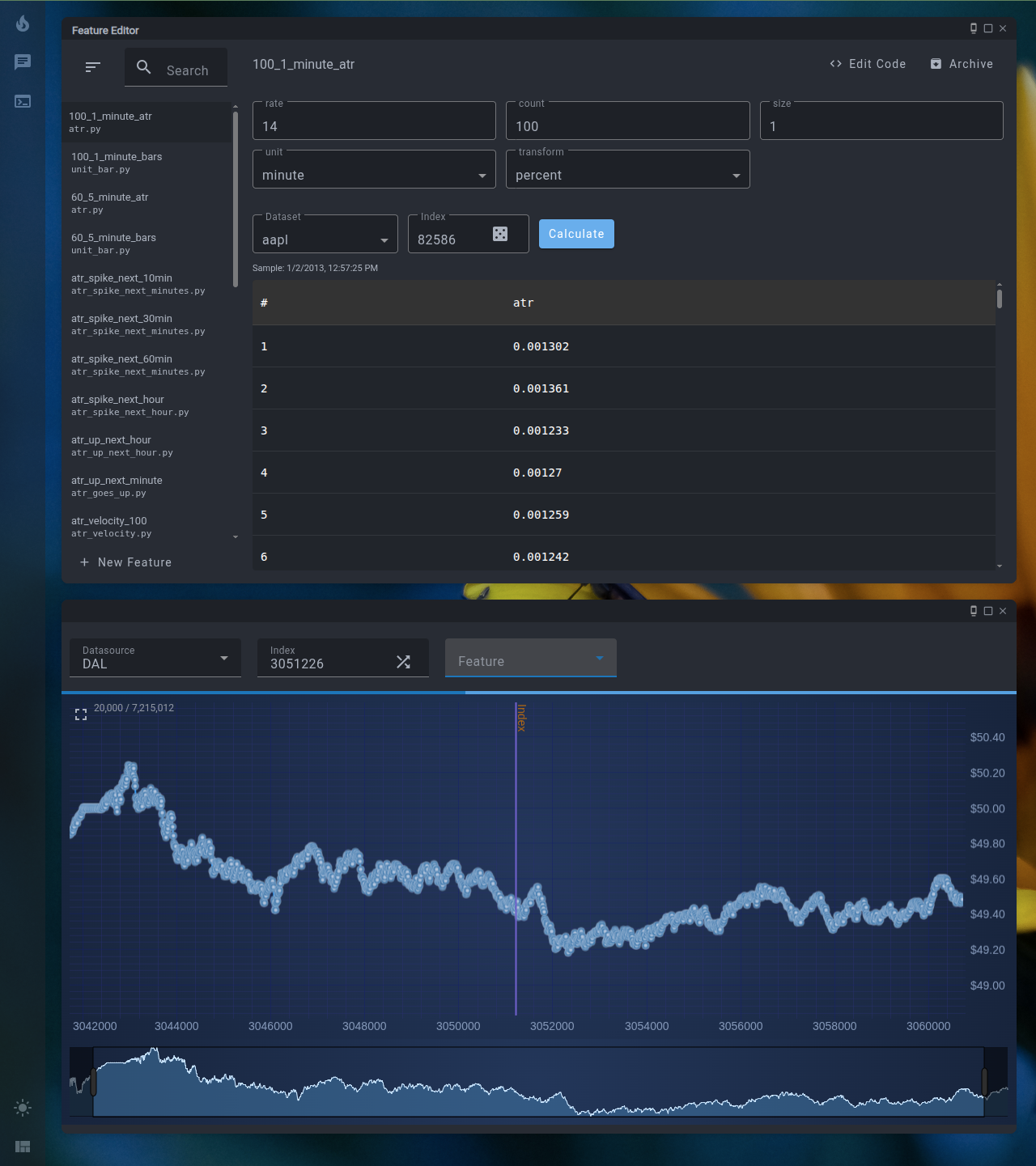Click the 3052000 x-axis label
This screenshot has width=1036, height=1166.
(x=552, y=1026)
